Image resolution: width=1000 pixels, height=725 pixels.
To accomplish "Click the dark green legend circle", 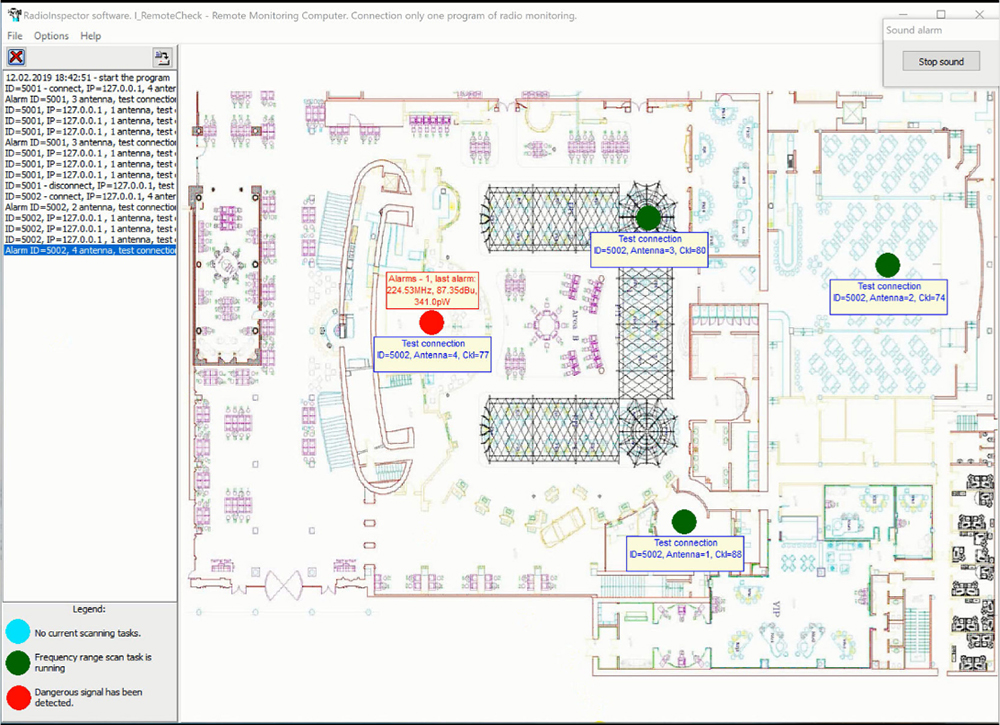I will click(17, 663).
